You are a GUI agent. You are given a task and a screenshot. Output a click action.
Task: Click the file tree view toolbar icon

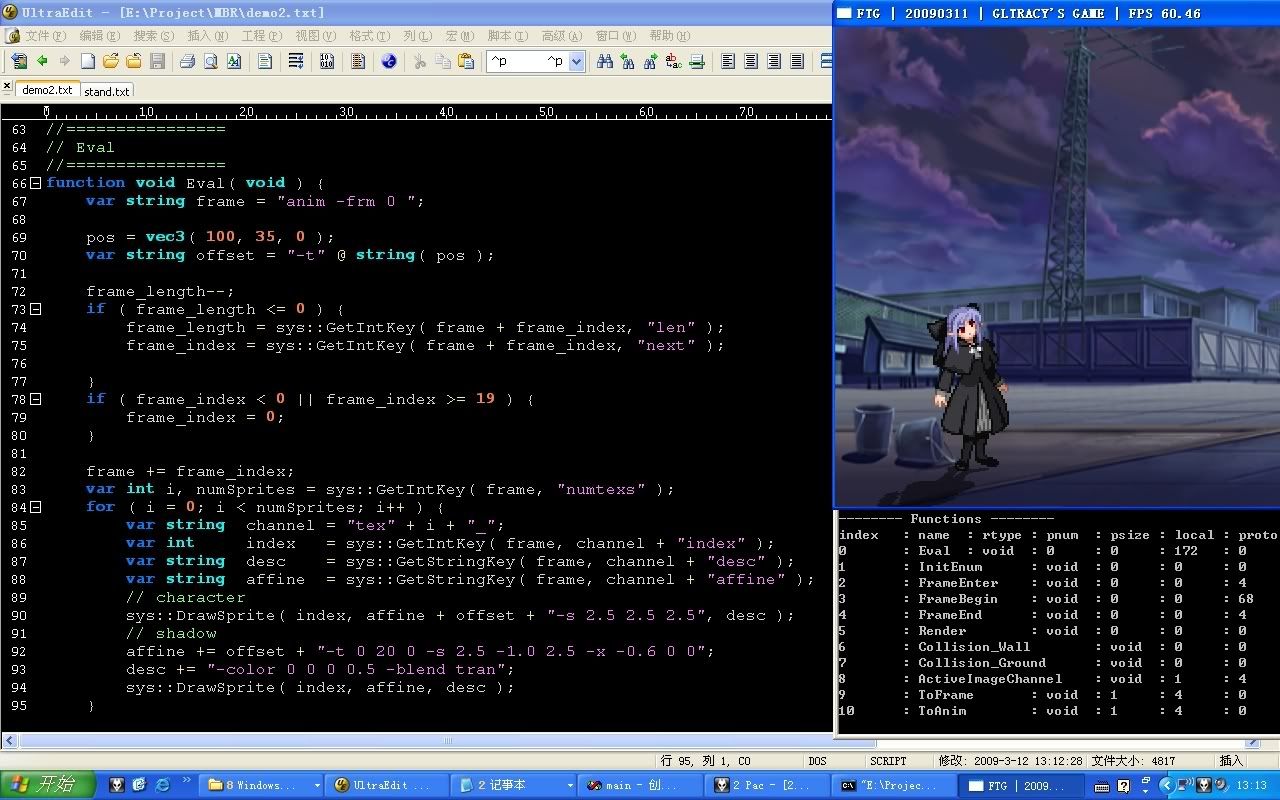[x=18, y=61]
